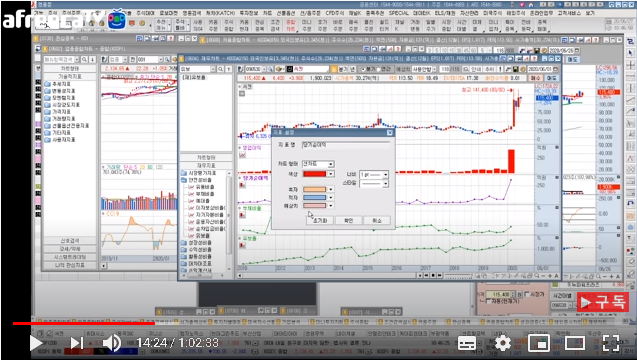Click the 나의 관심지표 button
Screen dimensions: 637x360
[69, 265]
